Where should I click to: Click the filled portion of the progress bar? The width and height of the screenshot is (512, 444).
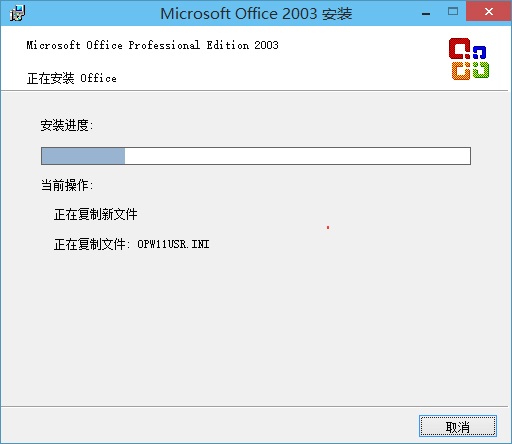coord(83,156)
